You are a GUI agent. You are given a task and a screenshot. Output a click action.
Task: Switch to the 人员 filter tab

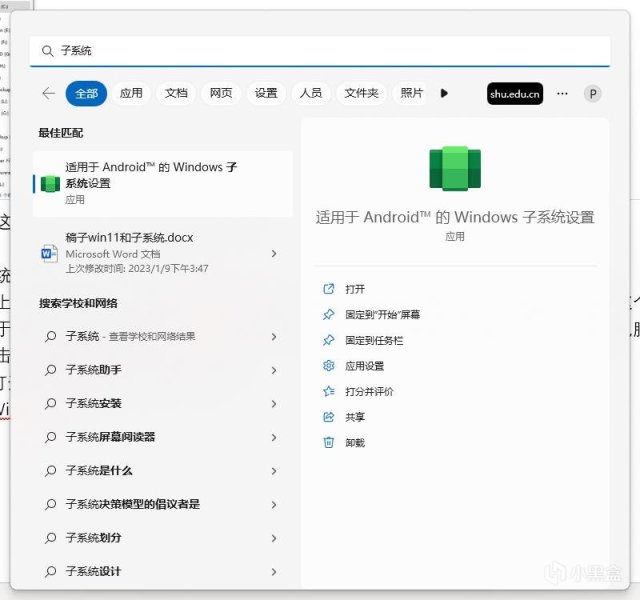(311, 93)
